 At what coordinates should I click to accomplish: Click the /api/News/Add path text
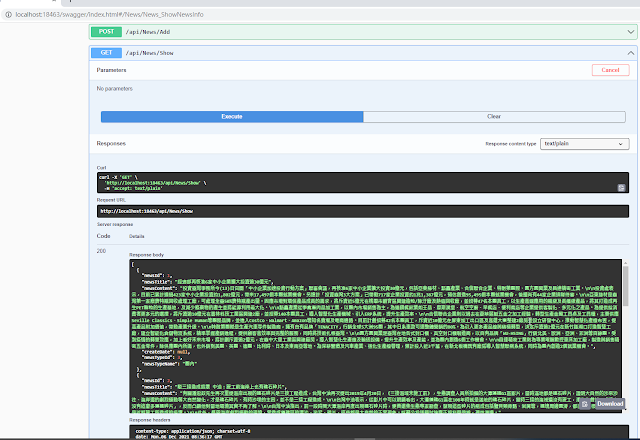[x=148, y=32]
